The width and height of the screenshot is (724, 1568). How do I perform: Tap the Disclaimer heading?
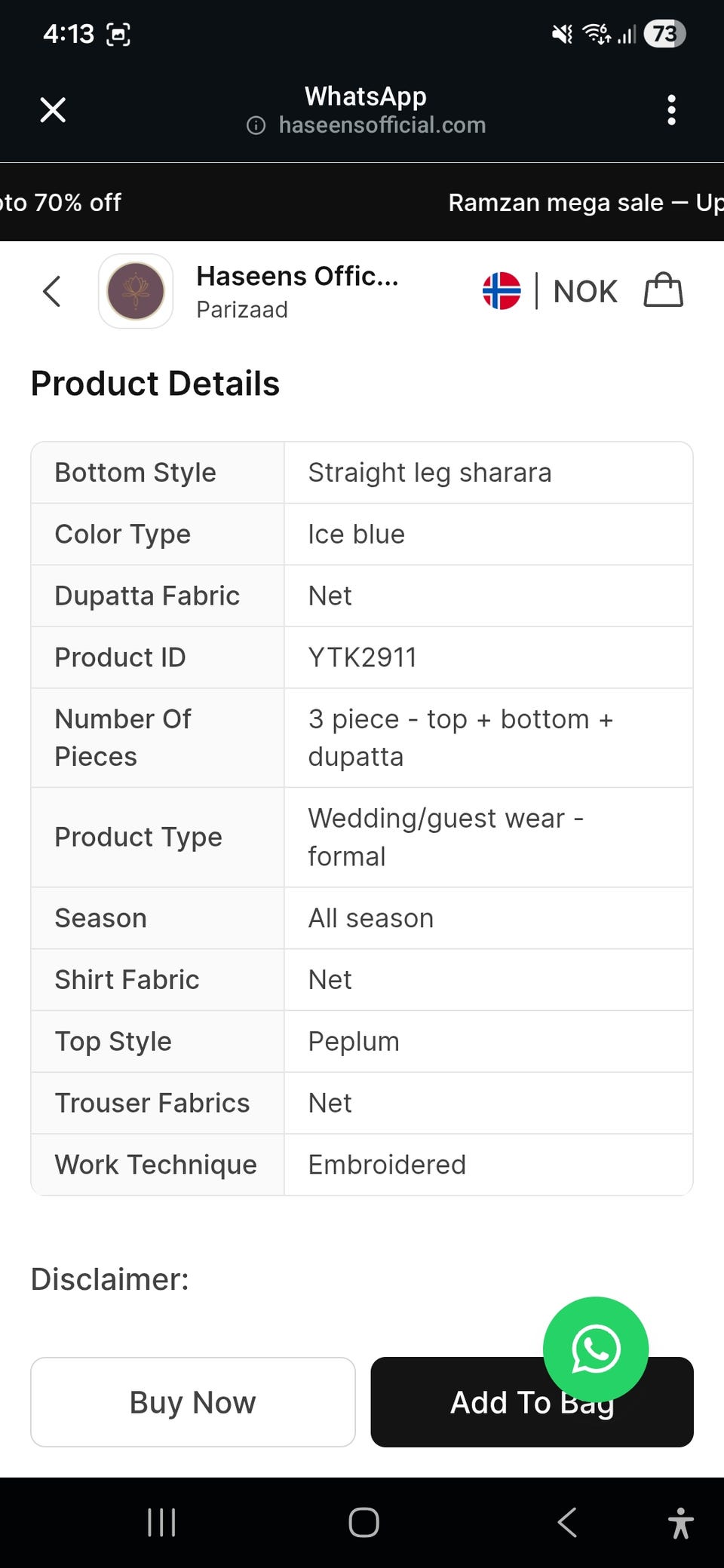pyautogui.click(x=110, y=1279)
